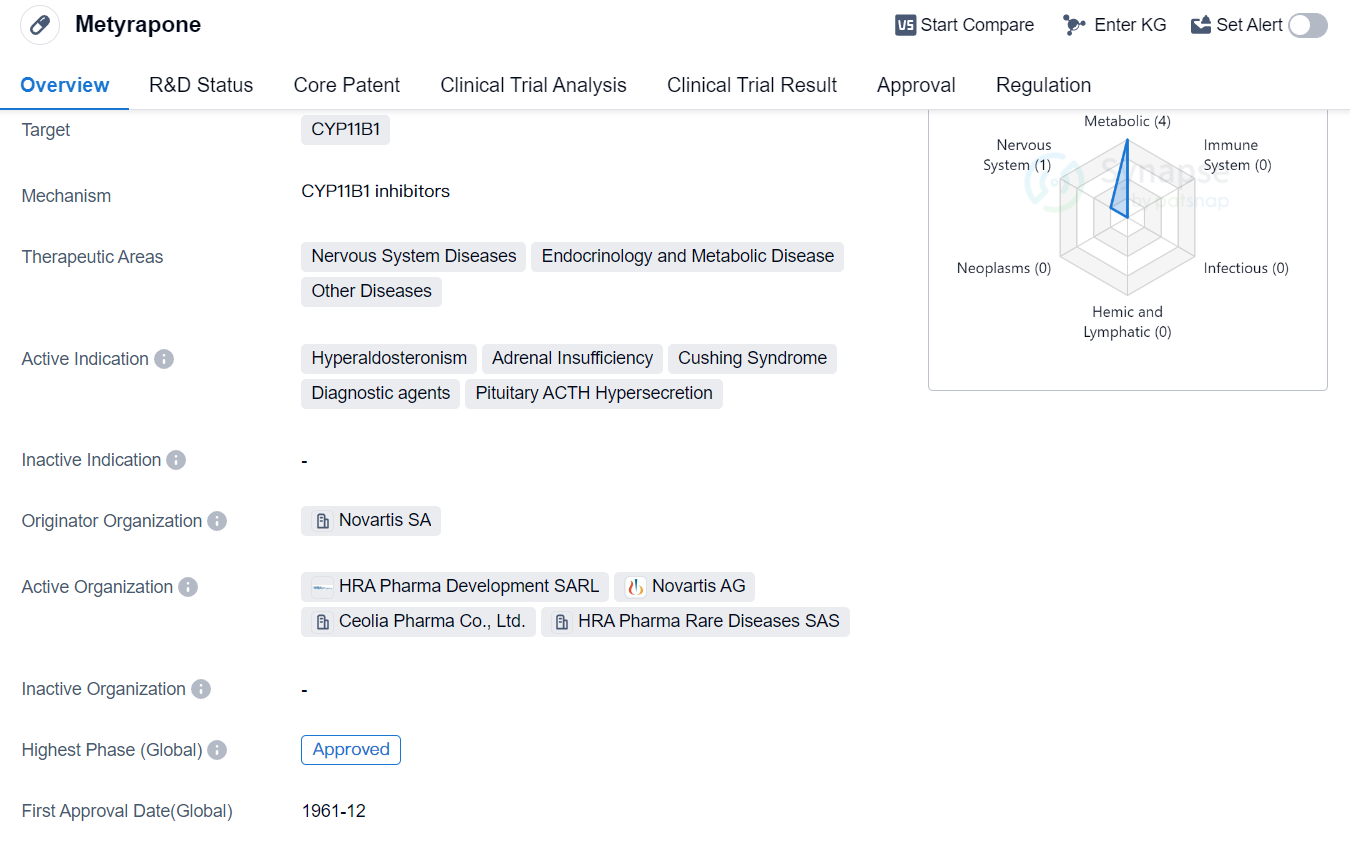This screenshot has height=845, width=1350.
Task: Click the CYP11B1 target tag
Action: click(345, 129)
